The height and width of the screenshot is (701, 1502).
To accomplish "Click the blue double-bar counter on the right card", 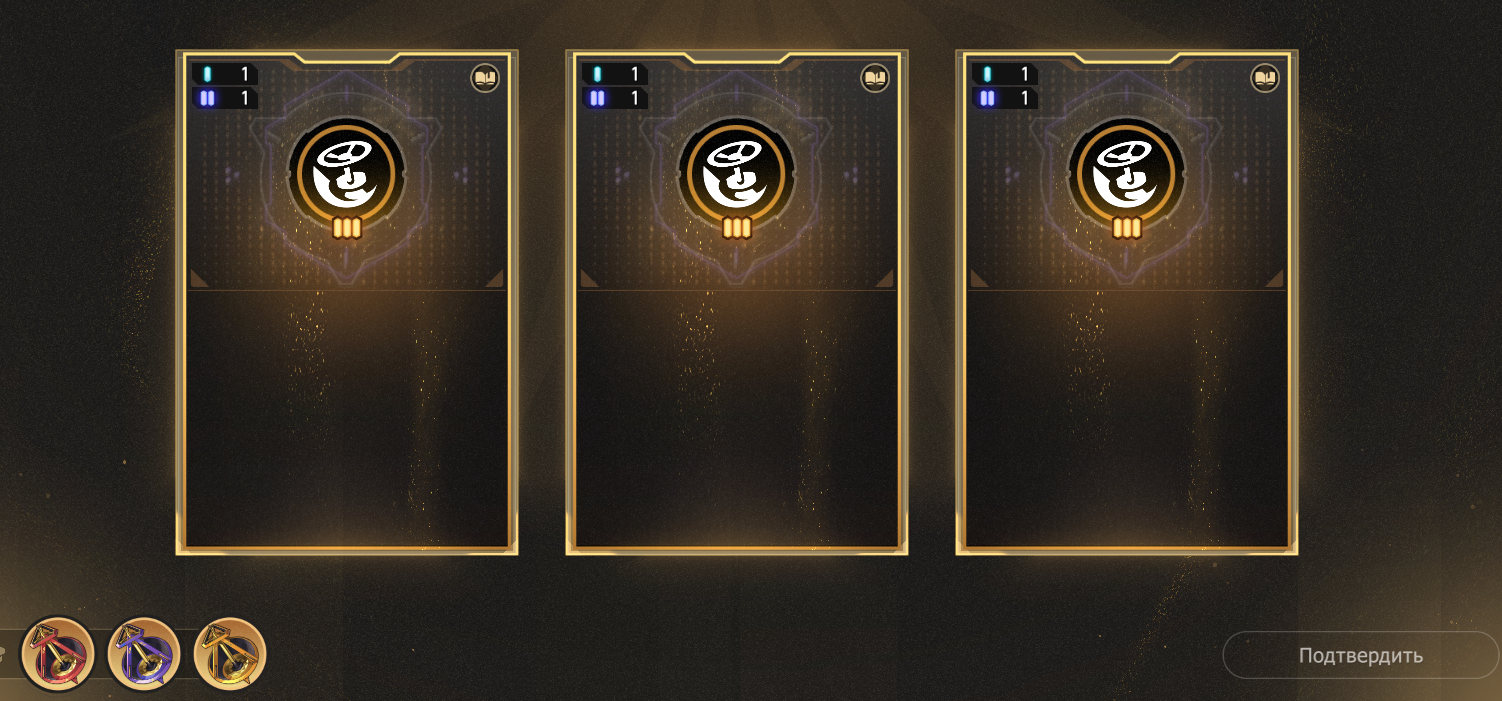I will (x=1005, y=98).
